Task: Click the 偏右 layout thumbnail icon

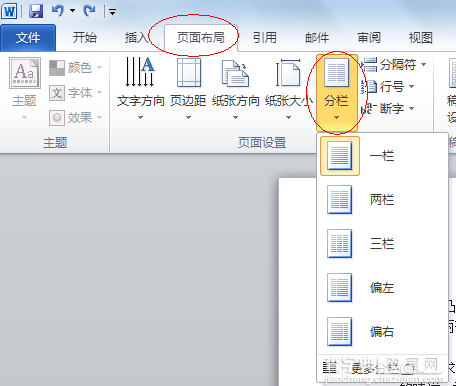Action: [340, 332]
